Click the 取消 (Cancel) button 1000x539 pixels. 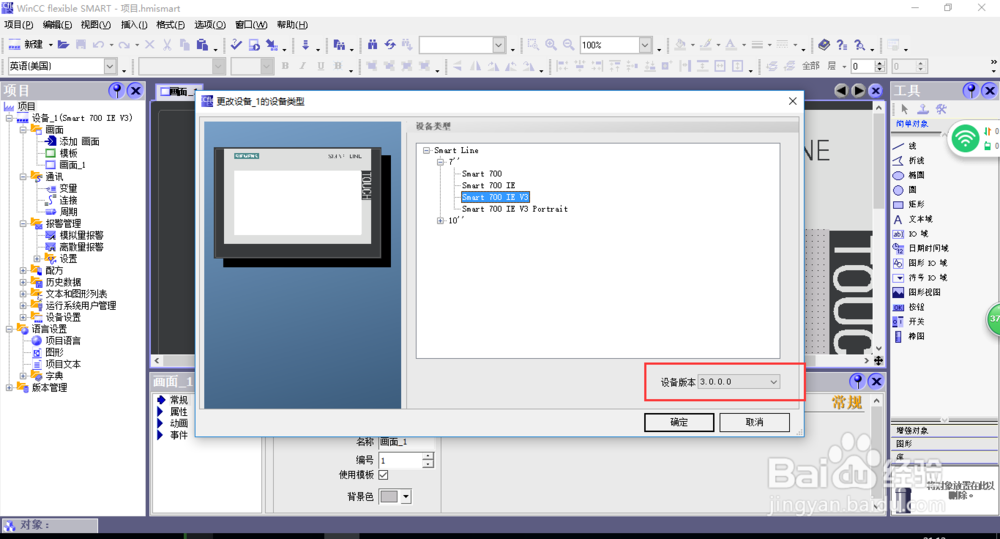coord(754,422)
